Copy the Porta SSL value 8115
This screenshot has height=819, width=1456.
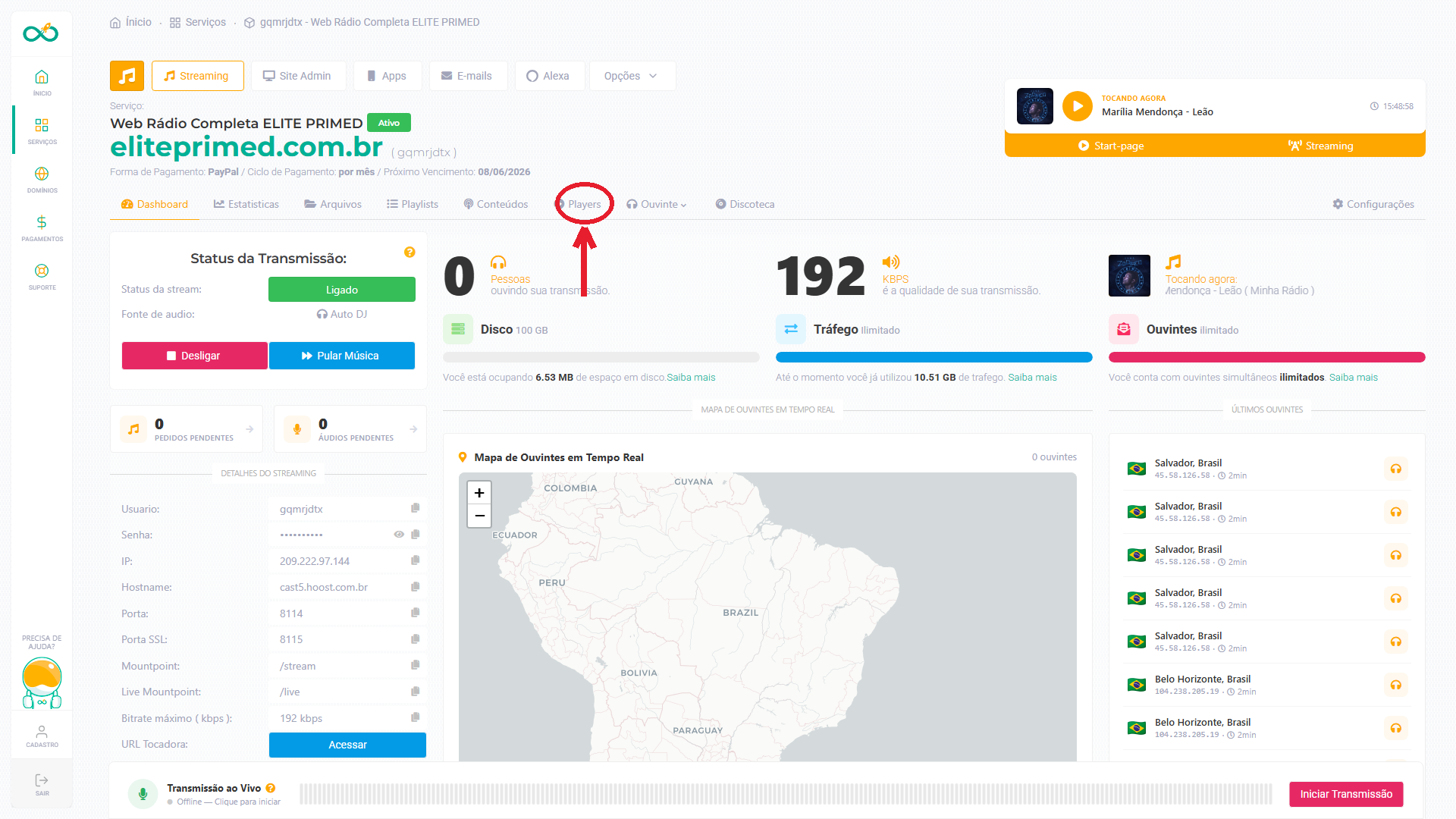tap(416, 639)
